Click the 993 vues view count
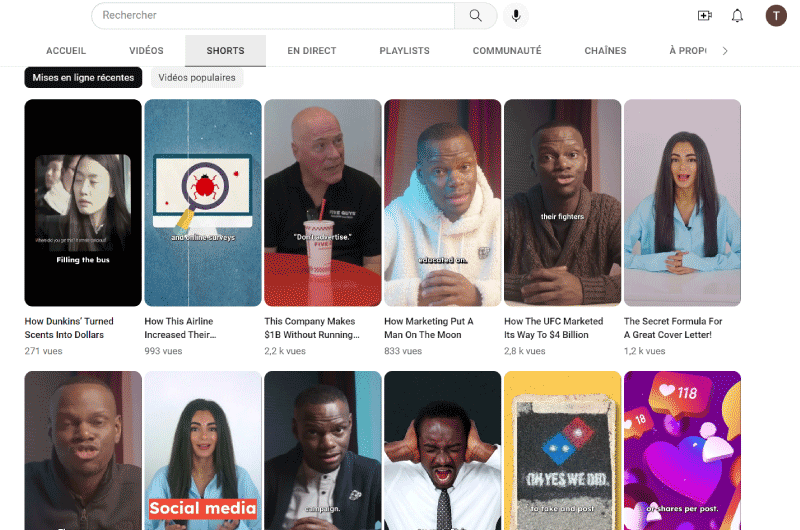The width and height of the screenshot is (800, 530). [x=163, y=351]
